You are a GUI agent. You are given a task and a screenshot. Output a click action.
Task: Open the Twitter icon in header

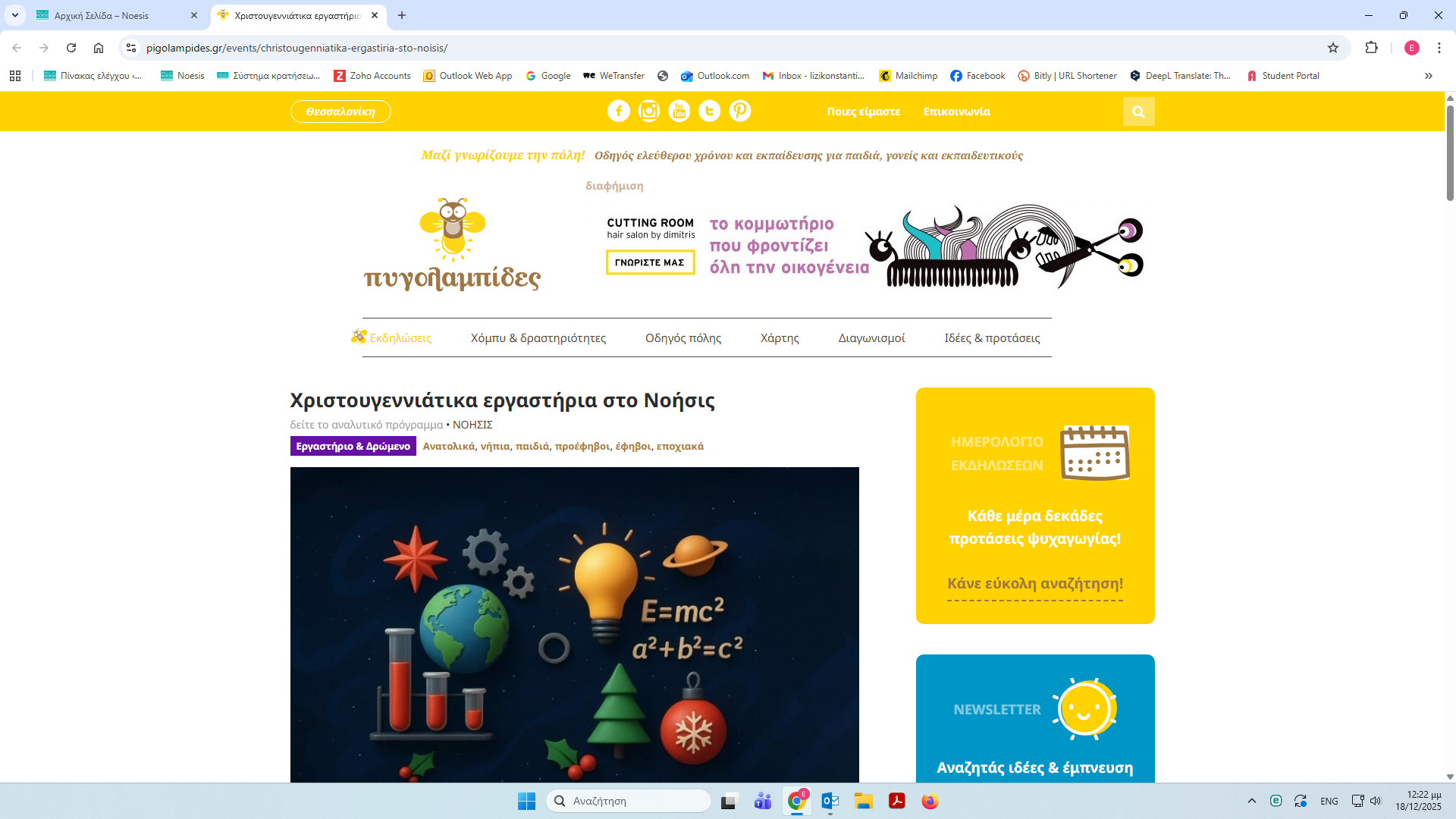[x=710, y=111]
